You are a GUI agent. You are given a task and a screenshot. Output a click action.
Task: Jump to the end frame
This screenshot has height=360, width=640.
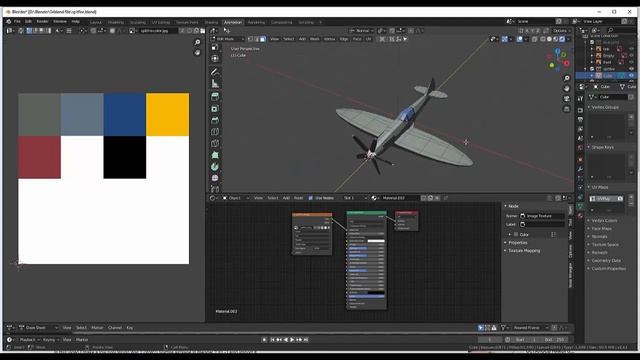[306, 340]
